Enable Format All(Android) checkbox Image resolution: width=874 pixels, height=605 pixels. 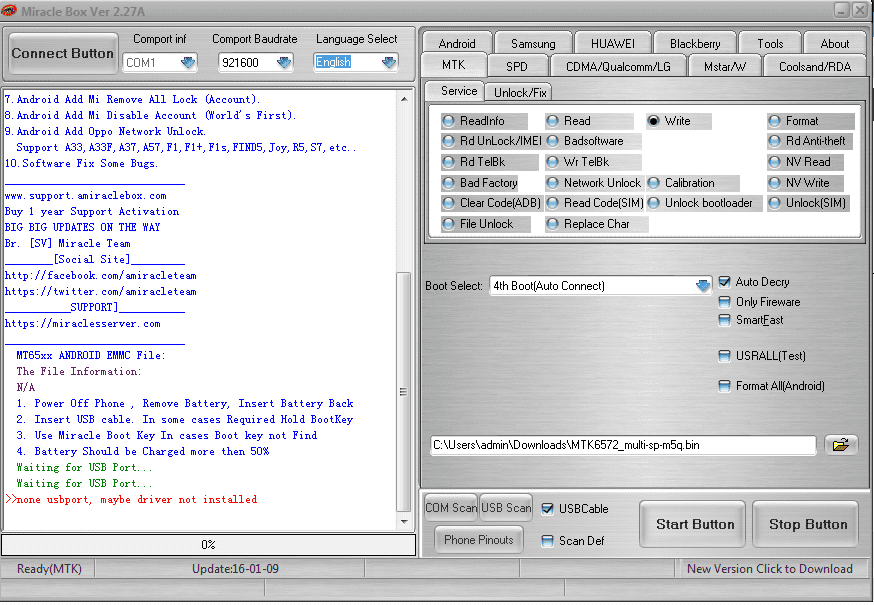click(725, 386)
